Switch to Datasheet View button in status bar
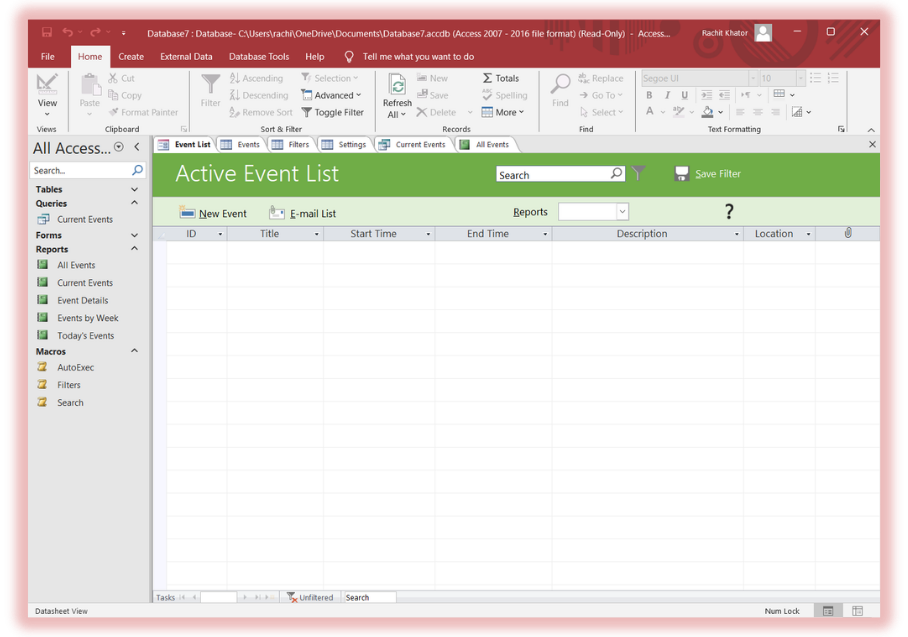This screenshot has height=637, width=908. [x=828, y=611]
